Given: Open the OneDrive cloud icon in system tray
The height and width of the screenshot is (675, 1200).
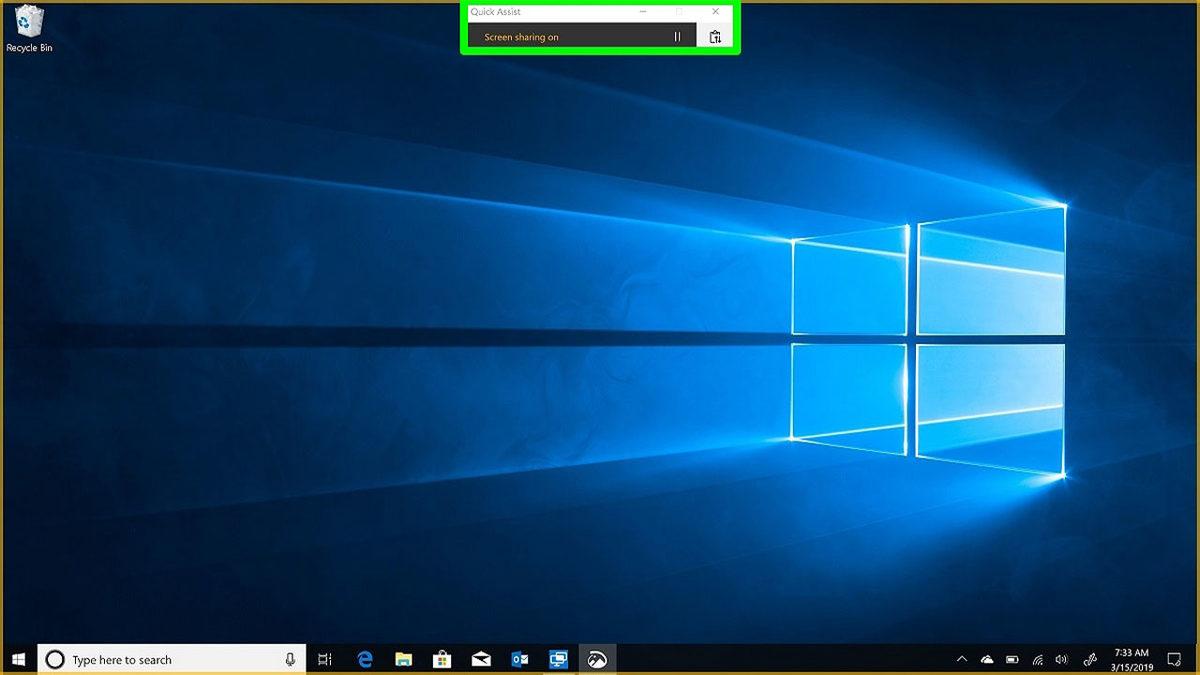Looking at the screenshot, I should (x=986, y=658).
